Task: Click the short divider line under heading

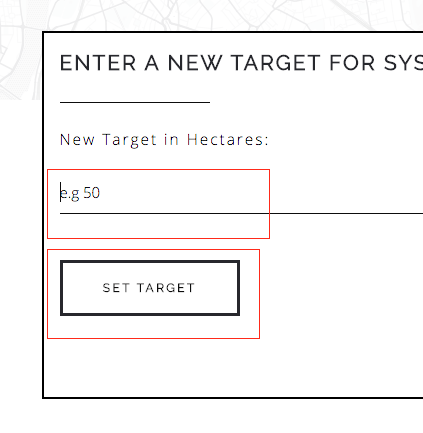Action: 135,102
